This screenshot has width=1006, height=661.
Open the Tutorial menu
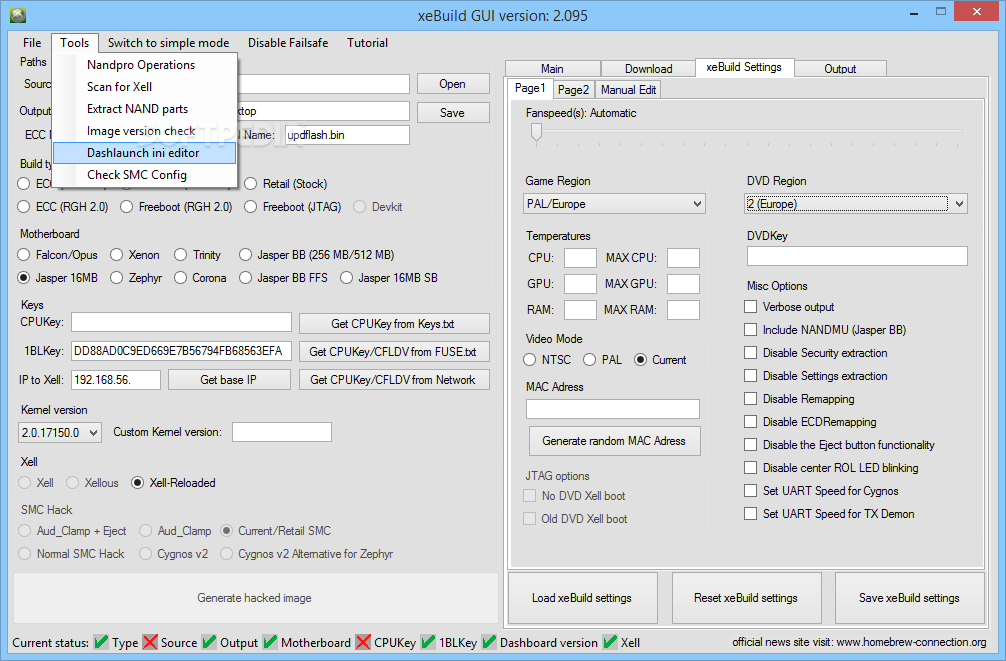coord(368,42)
